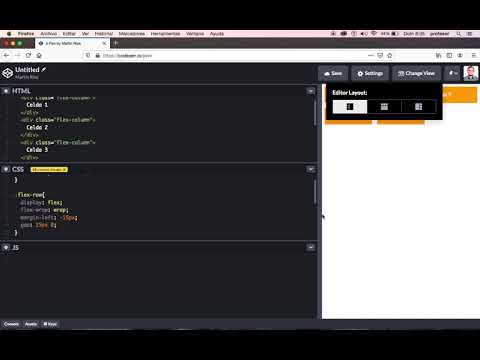480x360 pixels.
Task: Click the site security lock icon
Action: tap(97, 55)
